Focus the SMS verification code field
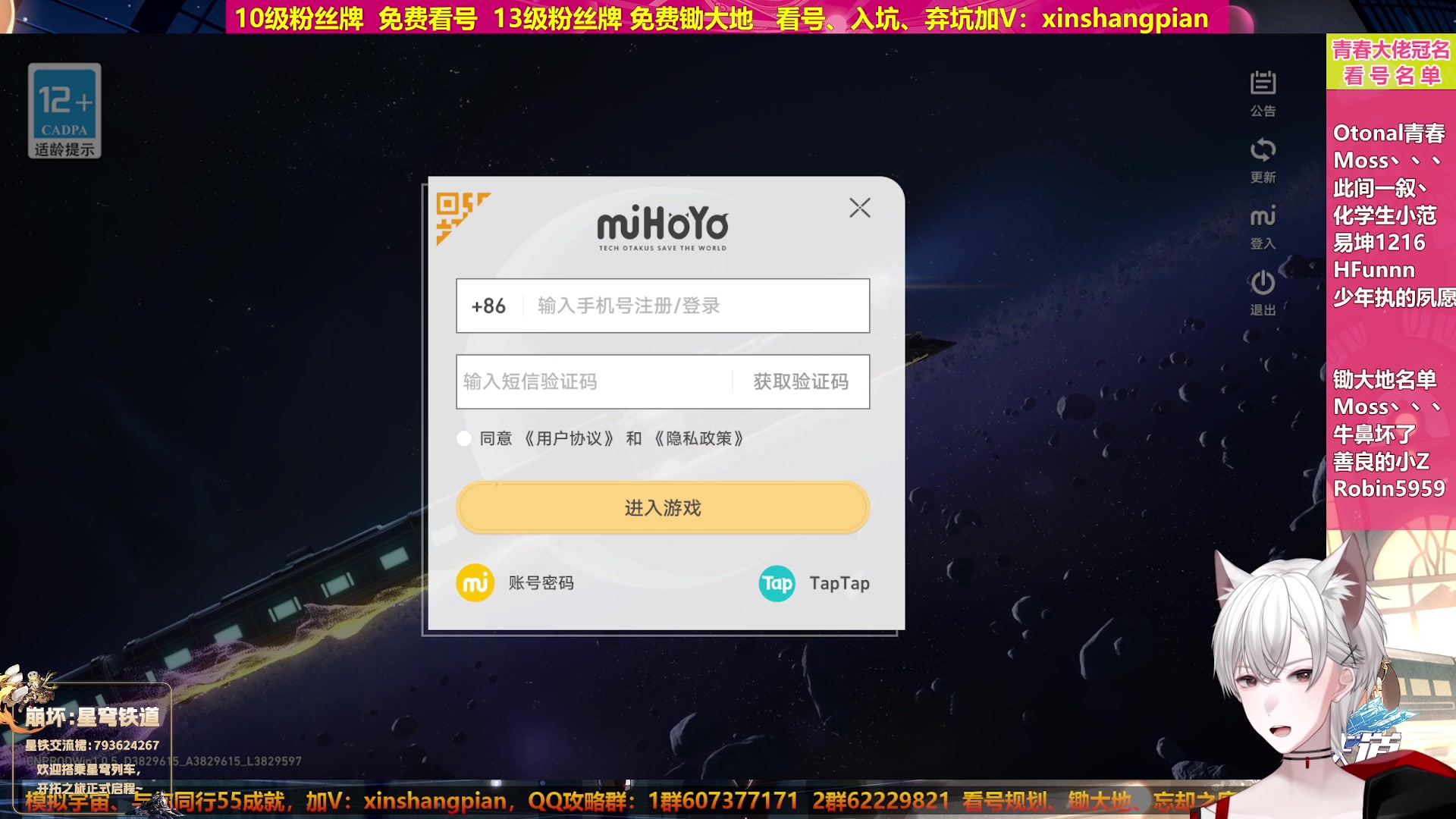This screenshot has height=819, width=1456. [595, 381]
